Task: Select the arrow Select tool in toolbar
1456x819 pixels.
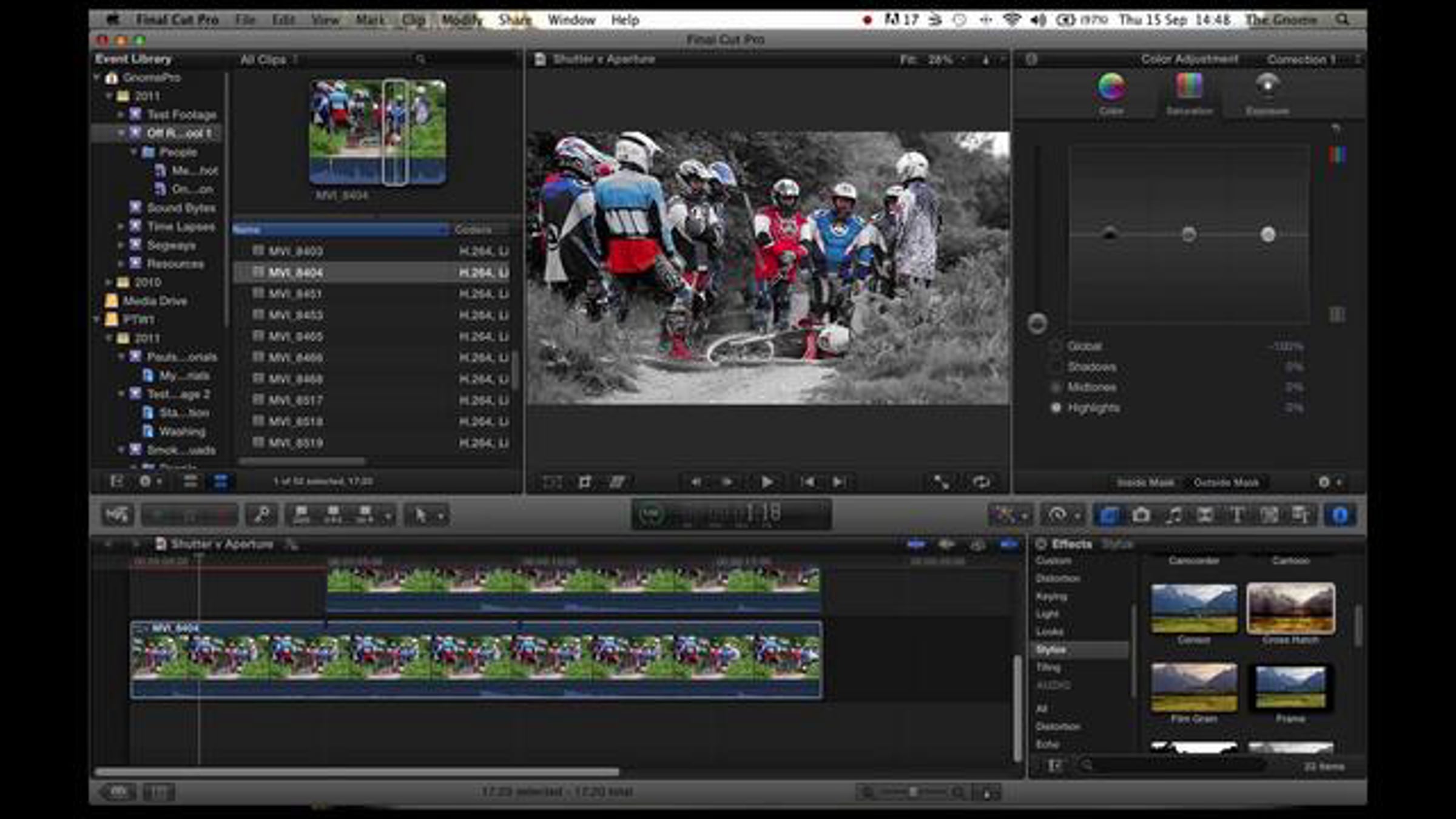Action: tap(420, 516)
